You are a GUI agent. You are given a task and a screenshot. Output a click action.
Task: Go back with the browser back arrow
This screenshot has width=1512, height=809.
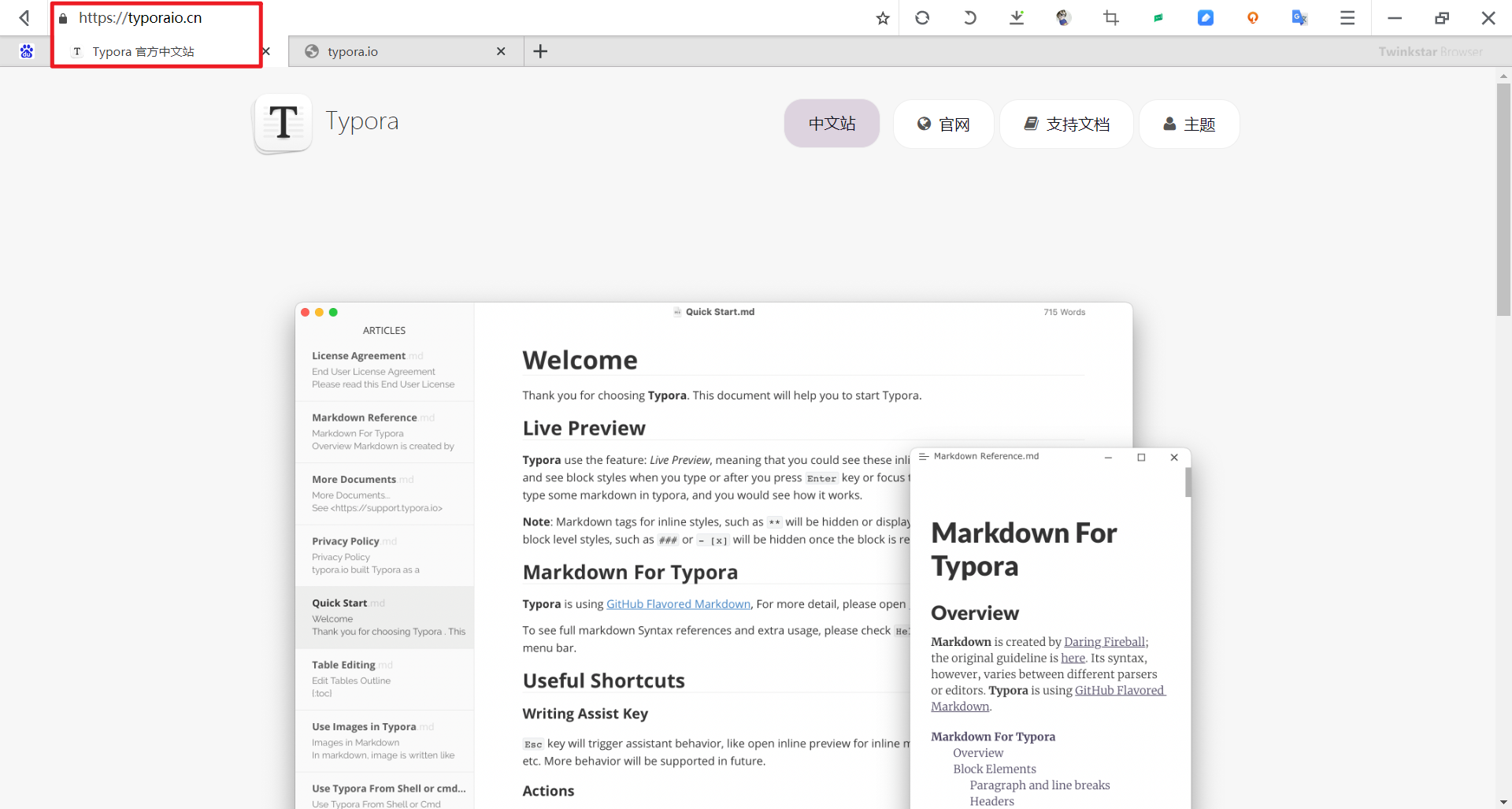[x=25, y=17]
